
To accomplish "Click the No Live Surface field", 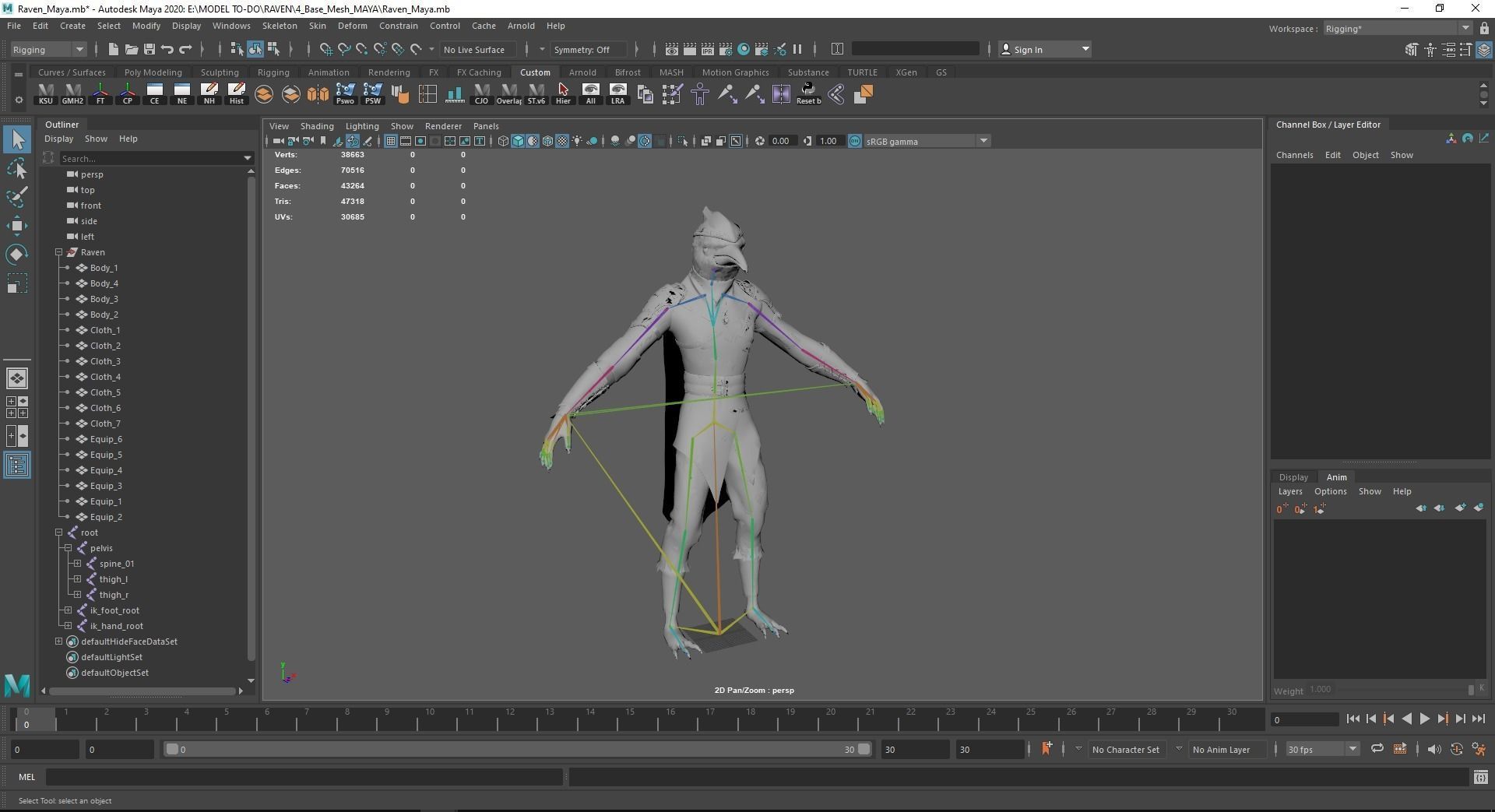I will click(478, 49).
